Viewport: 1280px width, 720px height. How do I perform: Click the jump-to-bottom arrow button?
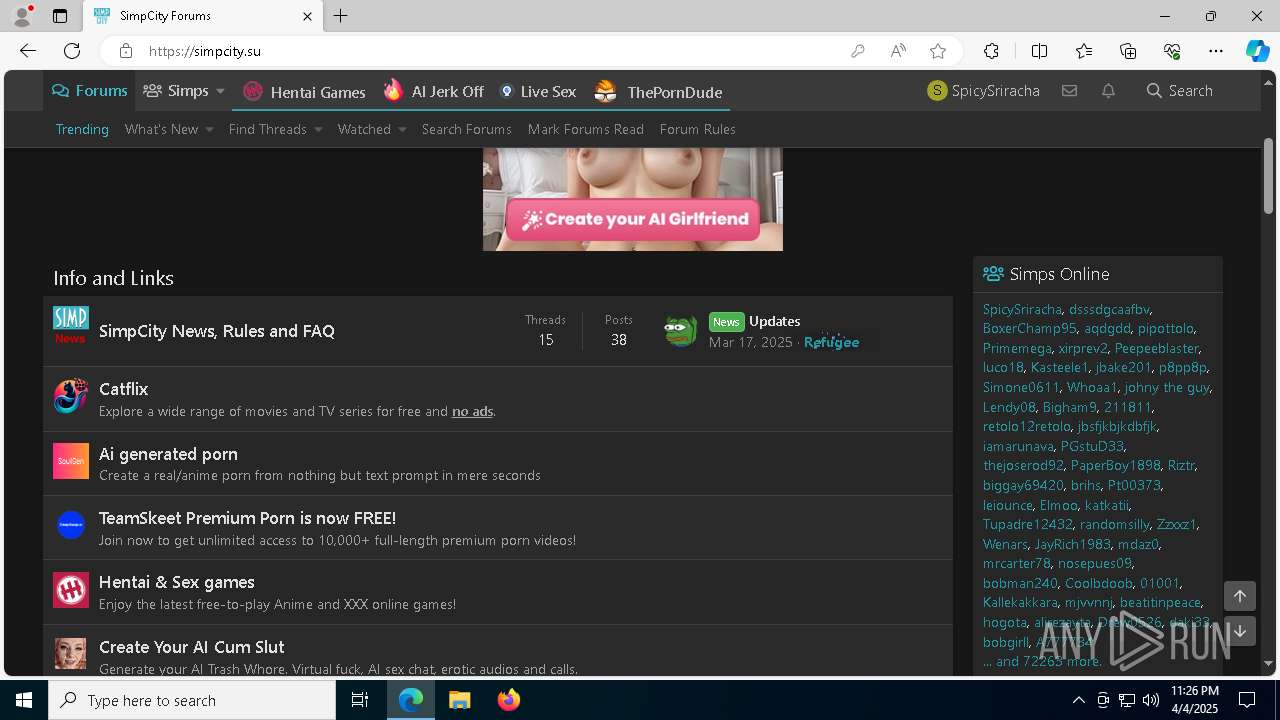[x=1239, y=631]
